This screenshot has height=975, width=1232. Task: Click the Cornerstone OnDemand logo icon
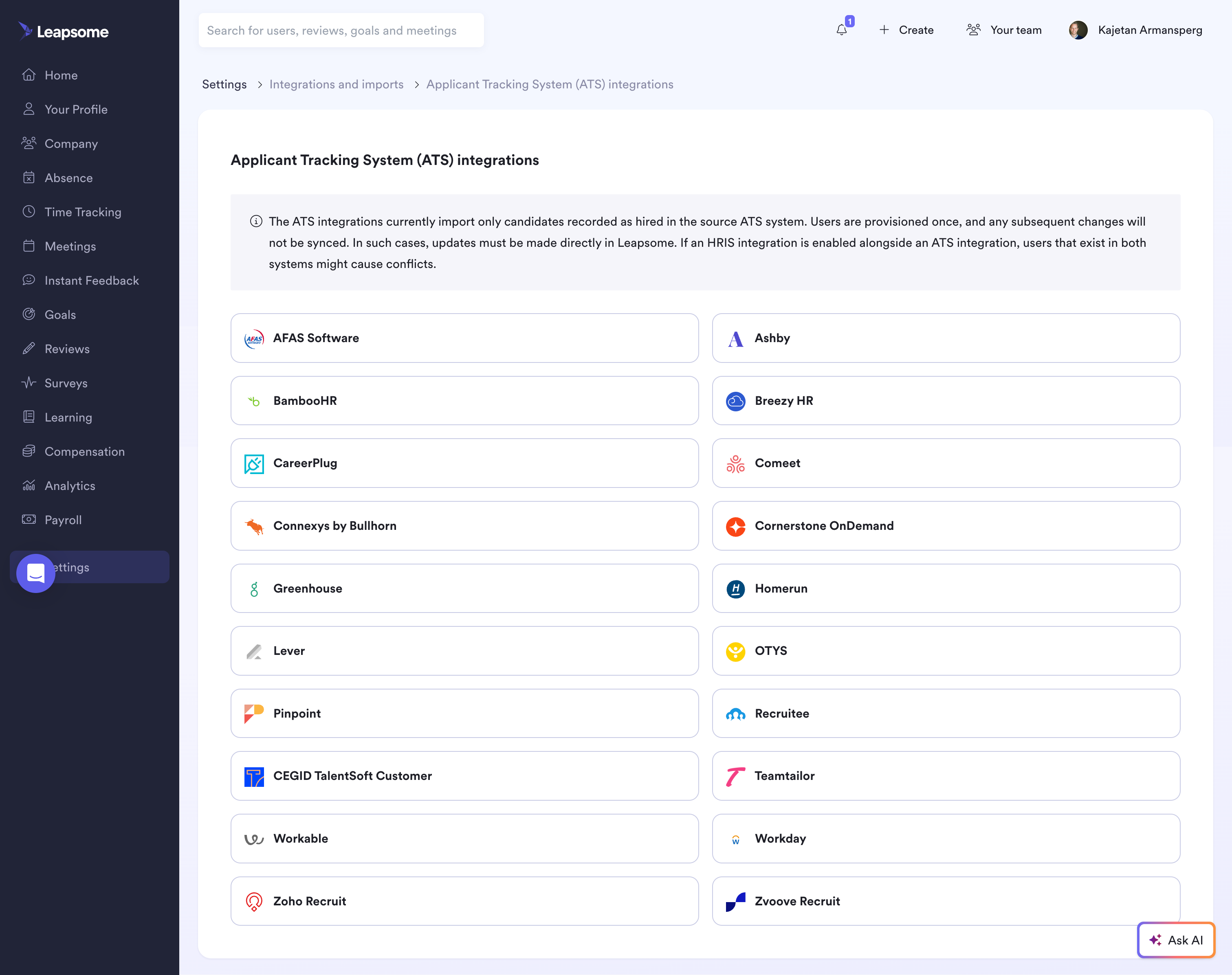(x=735, y=526)
